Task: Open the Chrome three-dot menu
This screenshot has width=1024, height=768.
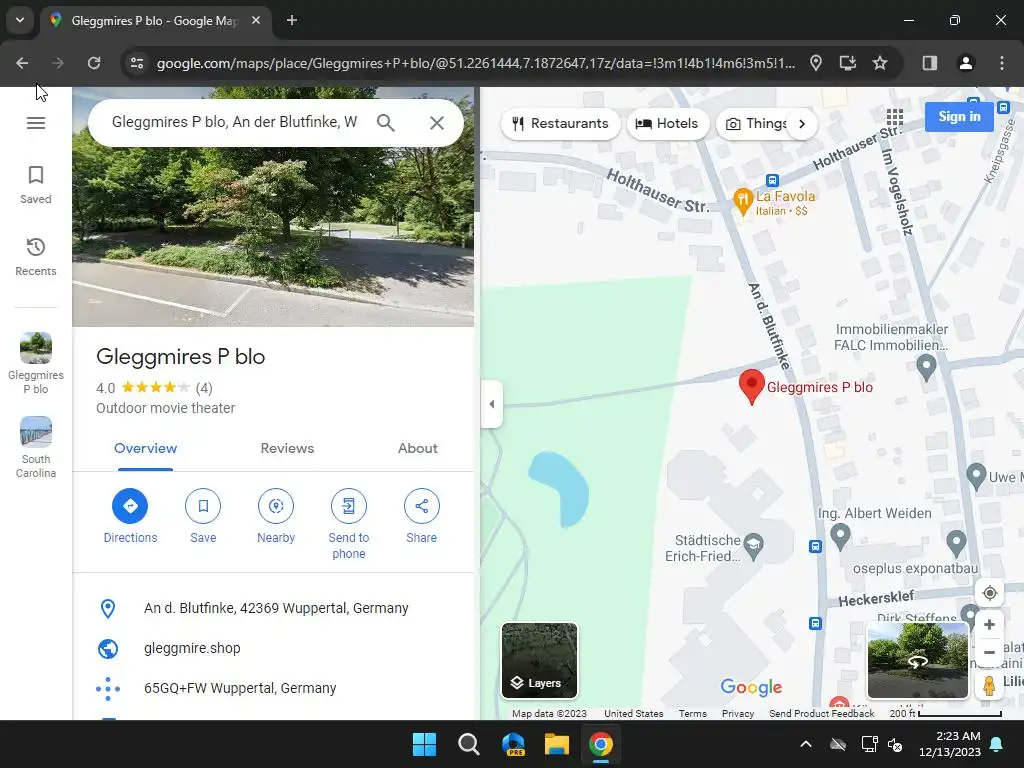Action: [x=1002, y=63]
